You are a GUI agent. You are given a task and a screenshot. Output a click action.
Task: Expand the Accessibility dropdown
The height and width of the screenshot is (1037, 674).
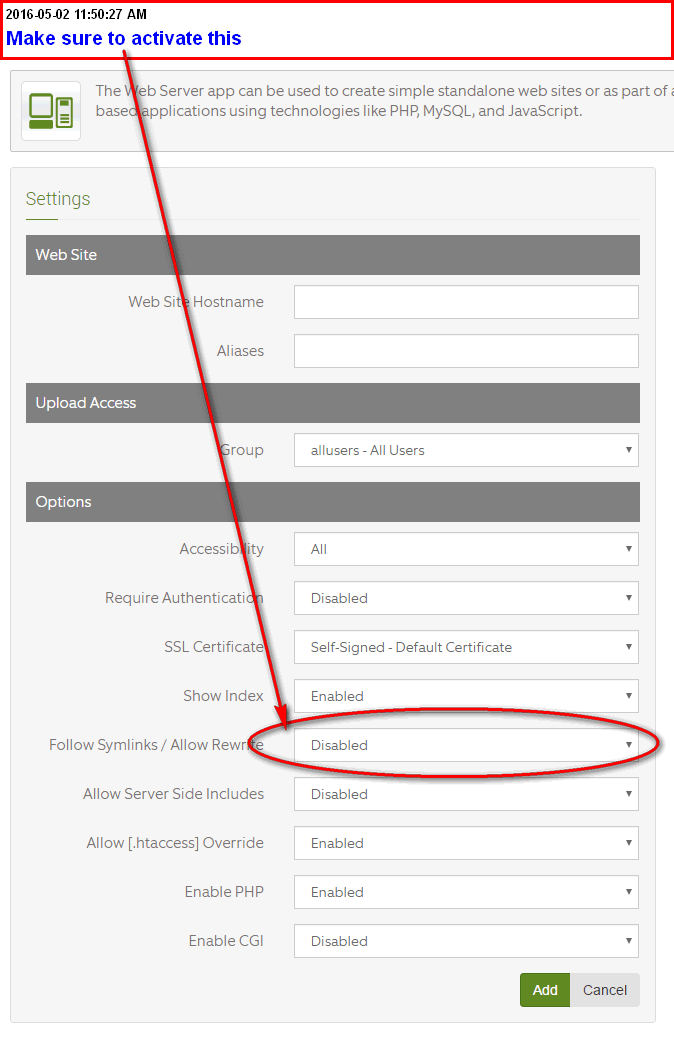pyautogui.click(x=466, y=550)
